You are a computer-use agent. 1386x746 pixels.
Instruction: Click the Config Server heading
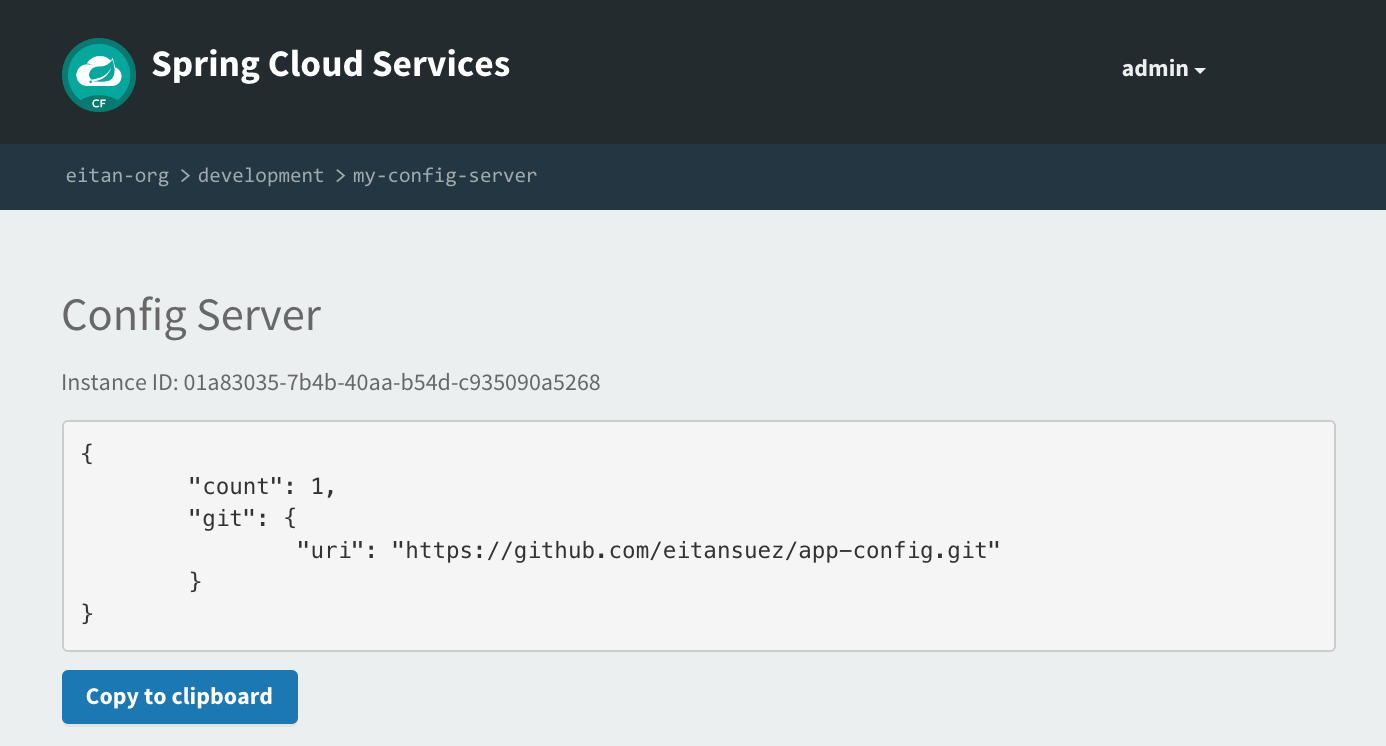click(x=191, y=316)
